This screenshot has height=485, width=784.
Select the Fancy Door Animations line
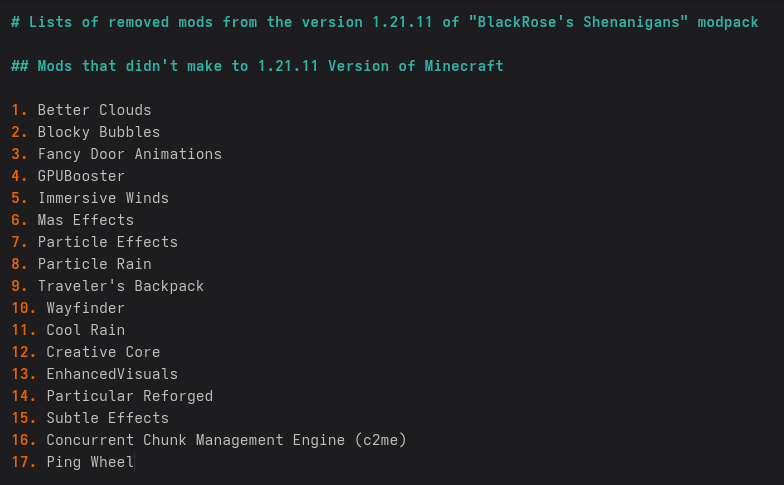tap(129, 154)
